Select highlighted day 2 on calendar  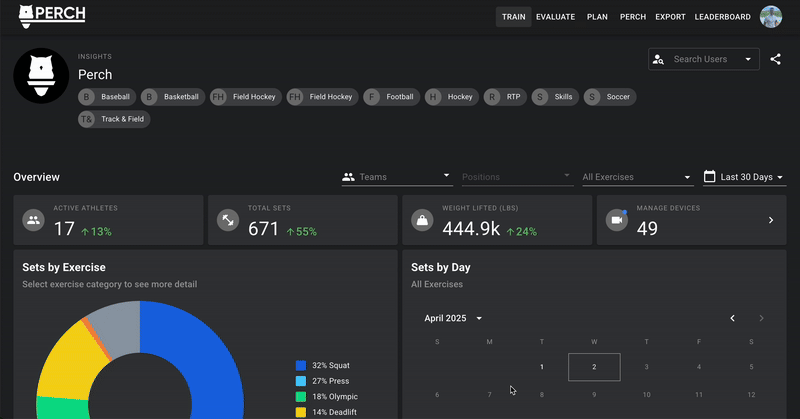pos(594,367)
